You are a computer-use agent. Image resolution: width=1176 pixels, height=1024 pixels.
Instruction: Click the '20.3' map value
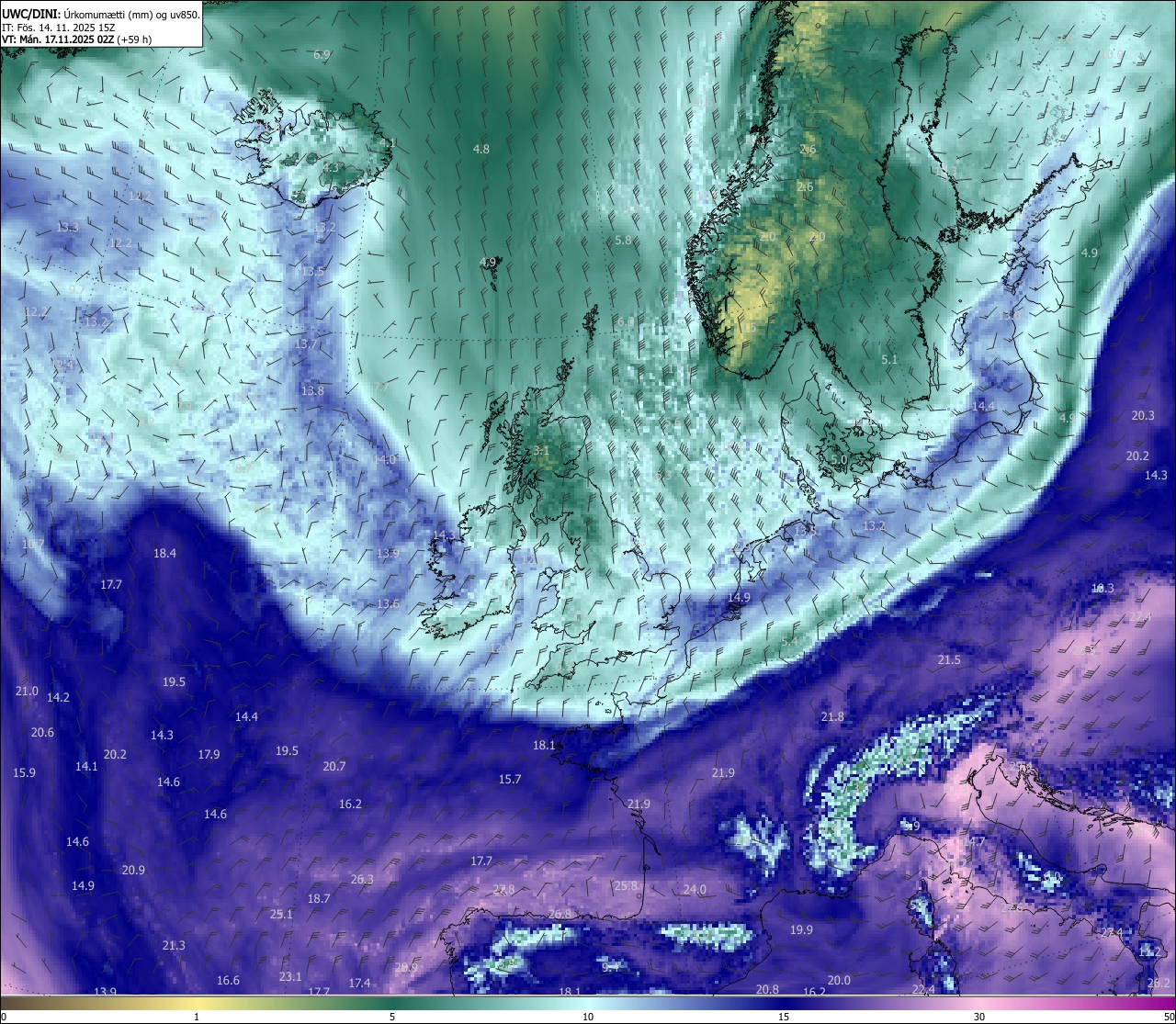(x=1143, y=416)
